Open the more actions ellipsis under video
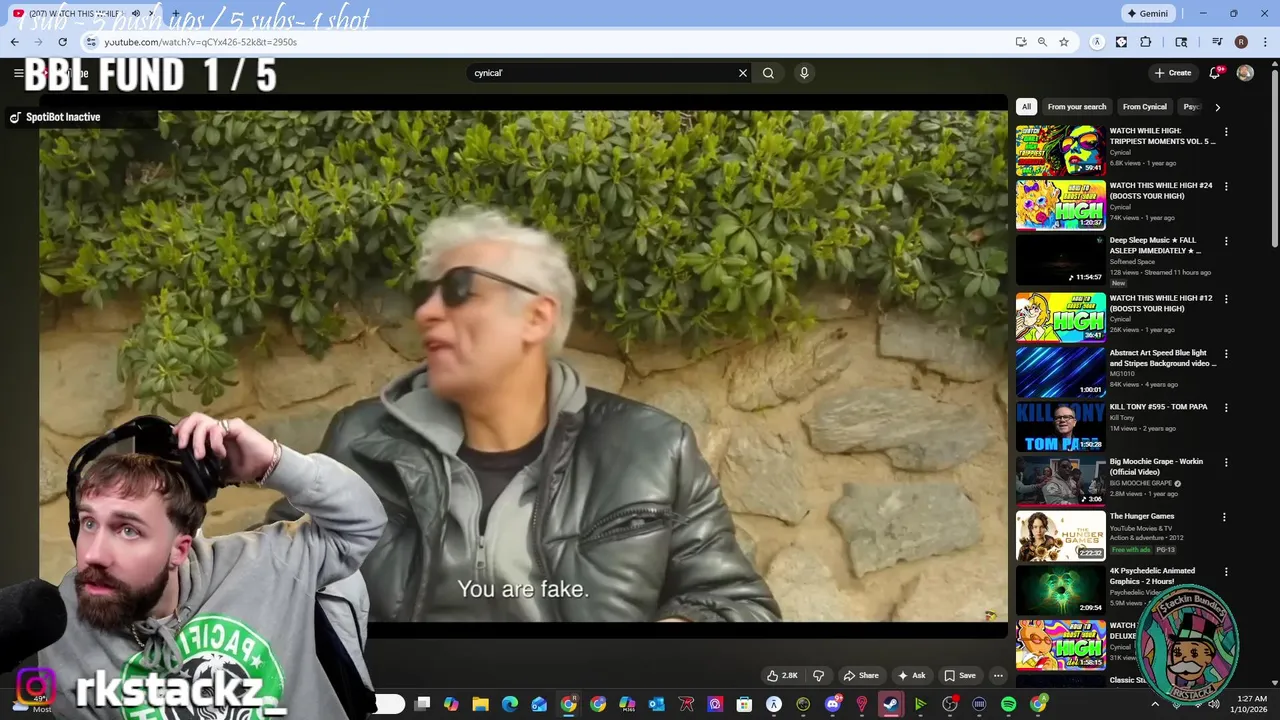This screenshot has height=720, width=1280. tap(998, 675)
